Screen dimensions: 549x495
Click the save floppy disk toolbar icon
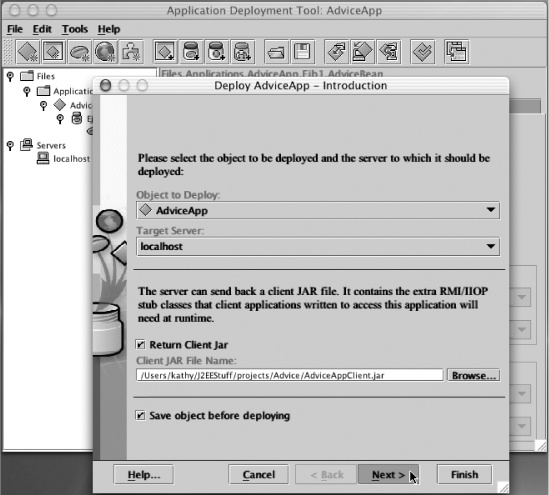(302, 52)
